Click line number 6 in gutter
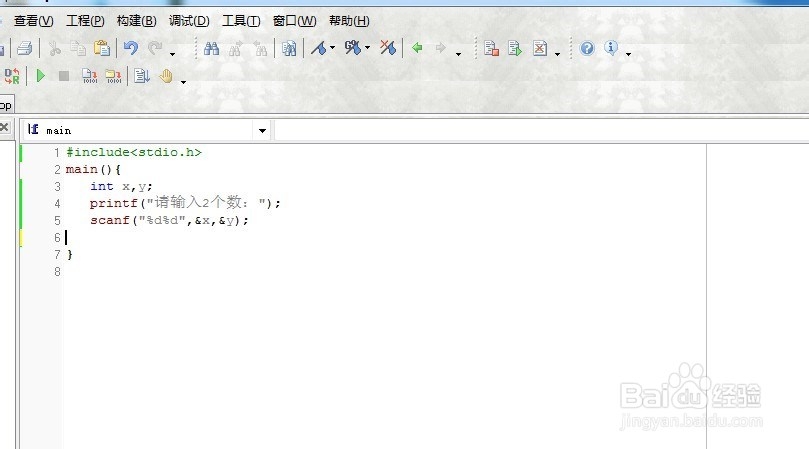 (x=57, y=238)
